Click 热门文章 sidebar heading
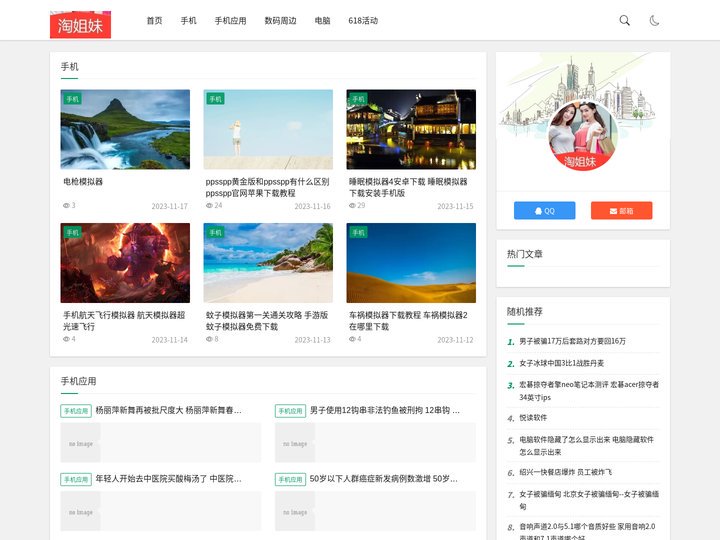 [x=524, y=254]
